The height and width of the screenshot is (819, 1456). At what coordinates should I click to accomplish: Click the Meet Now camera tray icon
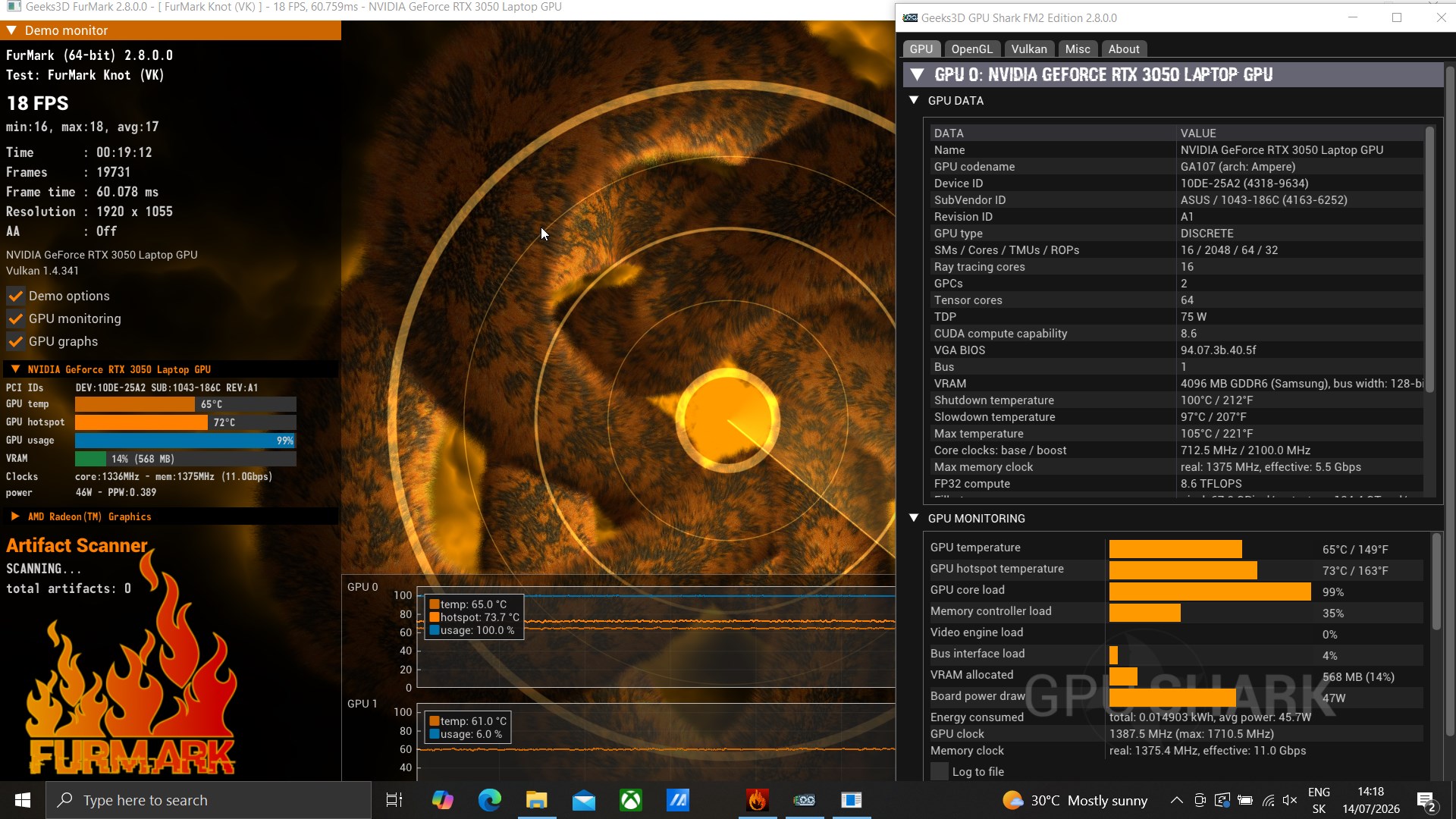pos(1200,800)
